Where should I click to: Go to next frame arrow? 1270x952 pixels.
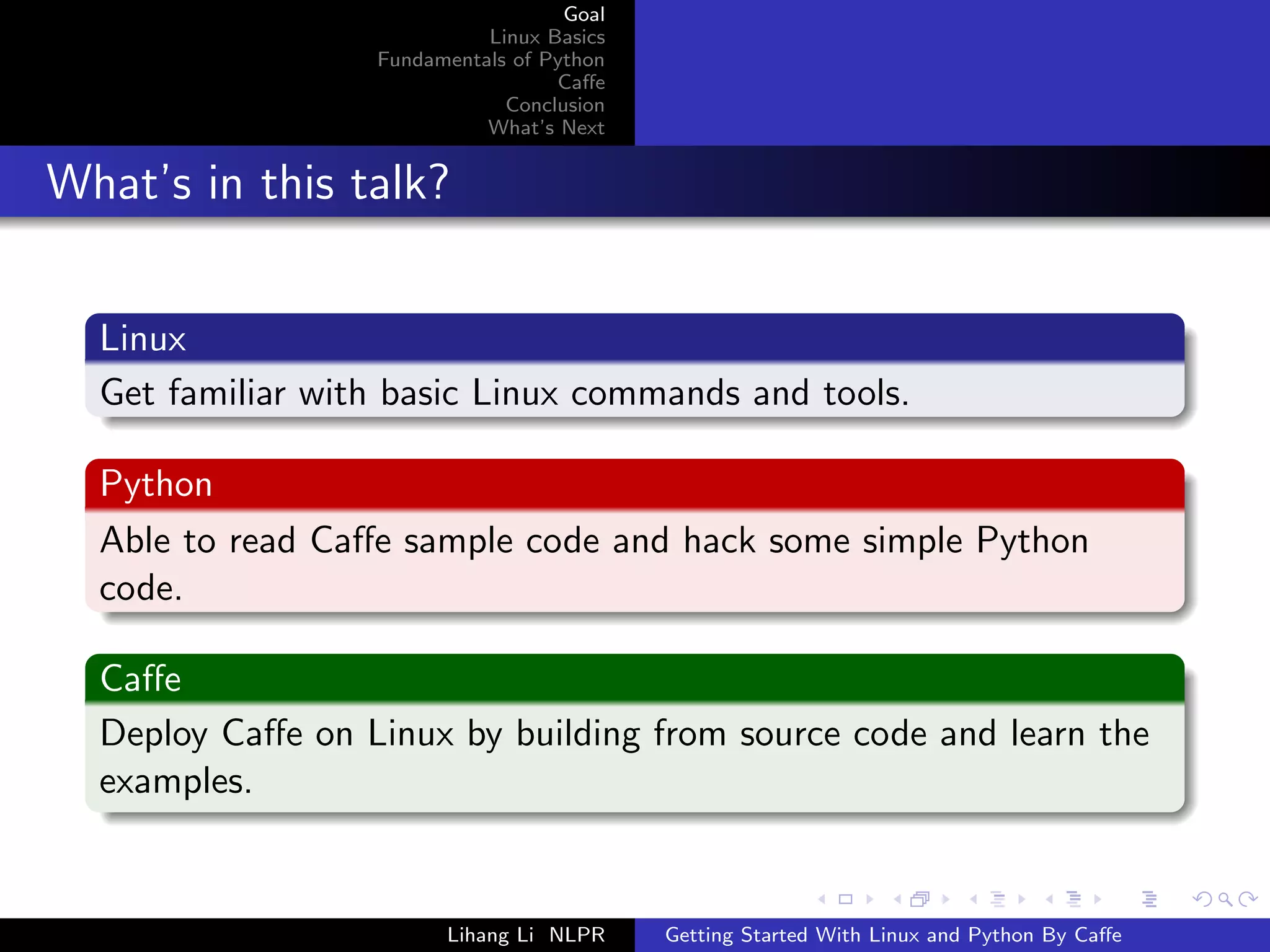coord(946,899)
